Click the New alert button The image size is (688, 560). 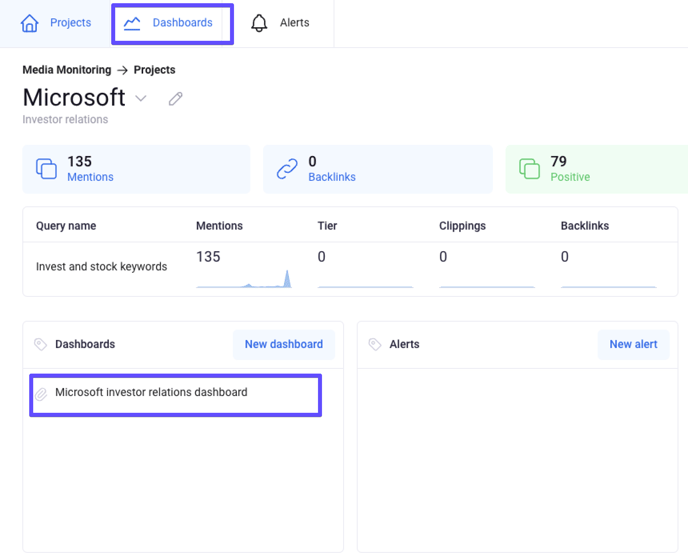[x=633, y=345]
